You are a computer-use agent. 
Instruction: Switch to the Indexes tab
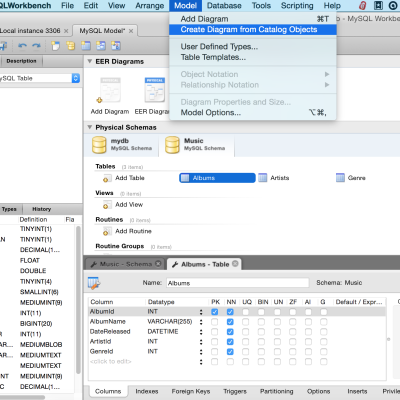click(147, 391)
